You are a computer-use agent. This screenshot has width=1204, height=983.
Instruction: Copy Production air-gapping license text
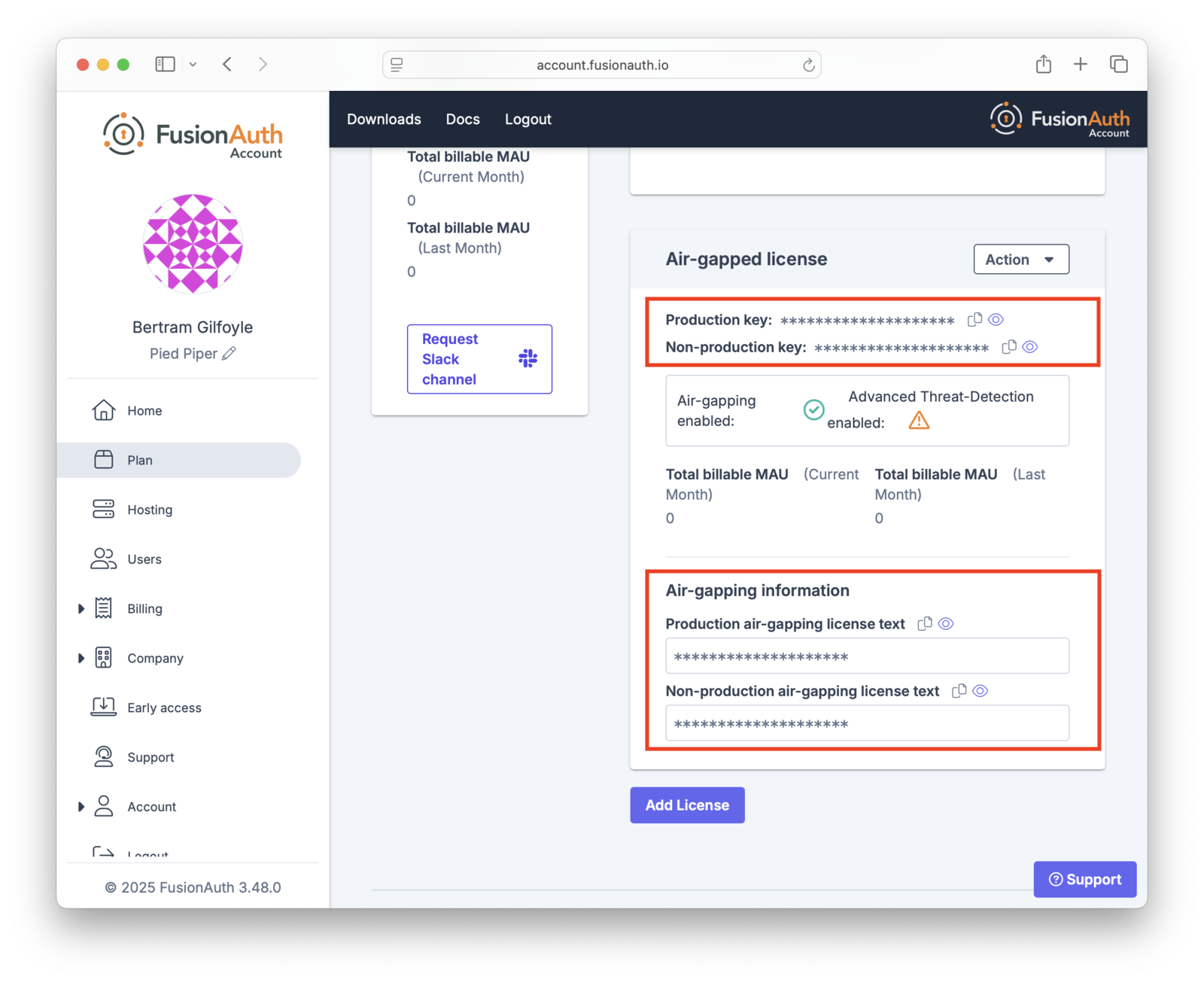click(925, 624)
